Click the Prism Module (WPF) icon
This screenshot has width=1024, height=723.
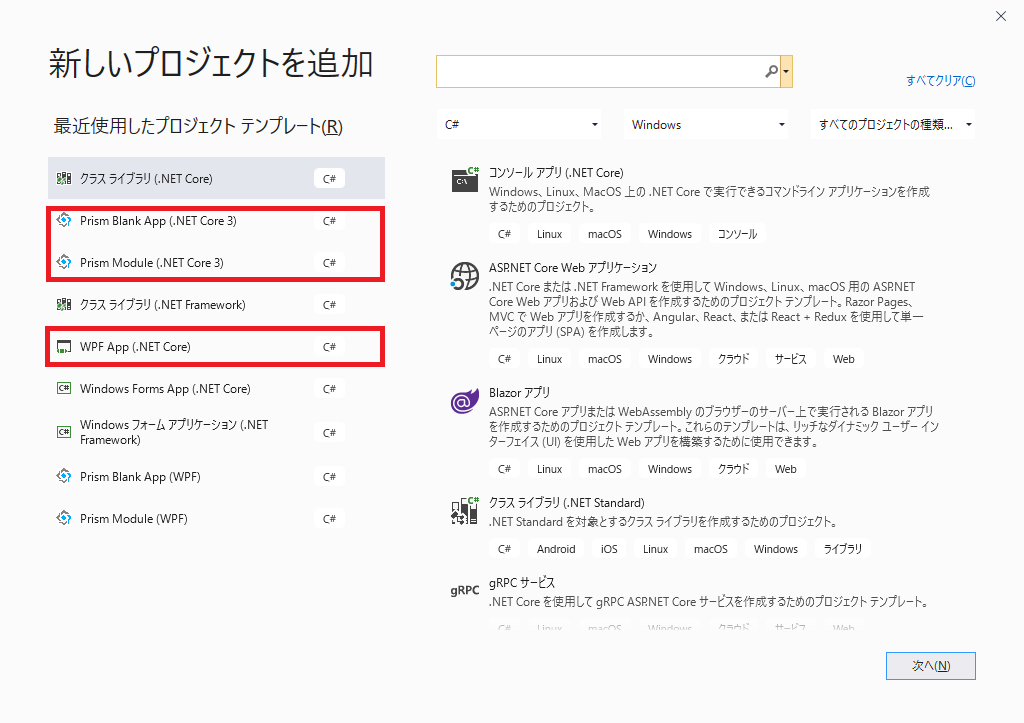pos(64,518)
